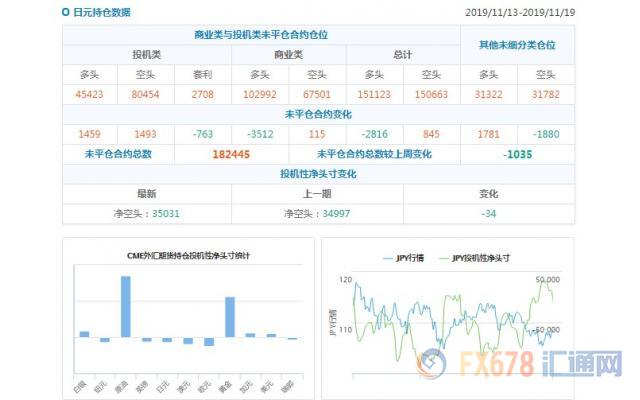Image resolution: width=640 pixels, height=400 pixels.
Task: Click the 未平仓合约变化 section header
Action: [x=318, y=115]
